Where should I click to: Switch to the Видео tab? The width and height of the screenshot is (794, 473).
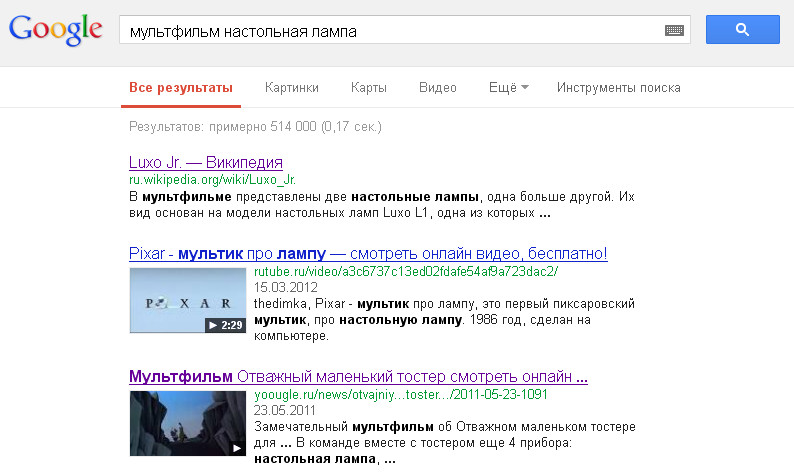click(438, 88)
